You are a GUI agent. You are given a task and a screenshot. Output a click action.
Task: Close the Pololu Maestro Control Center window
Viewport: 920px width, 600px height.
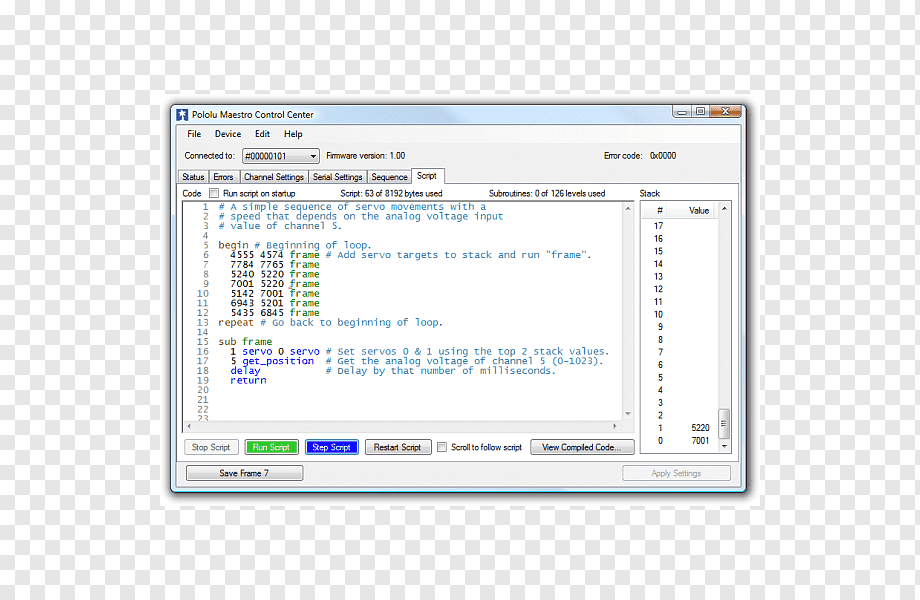pyautogui.click(x=726, y=111)
